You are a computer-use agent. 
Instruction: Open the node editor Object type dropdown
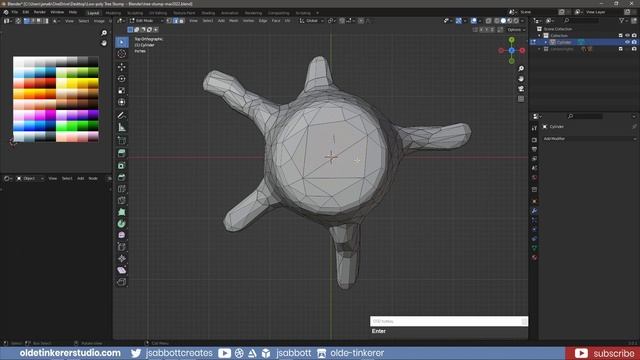(30, 178)
